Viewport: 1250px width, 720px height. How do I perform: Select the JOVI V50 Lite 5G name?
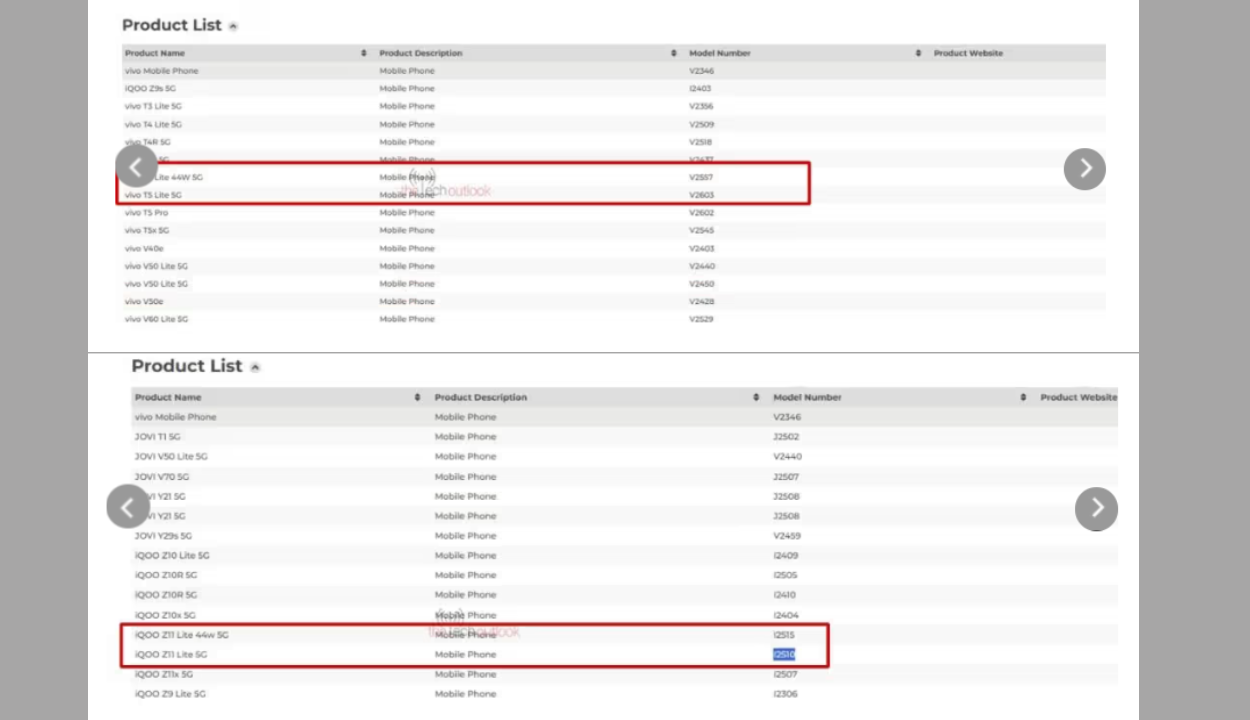(171, 457)
